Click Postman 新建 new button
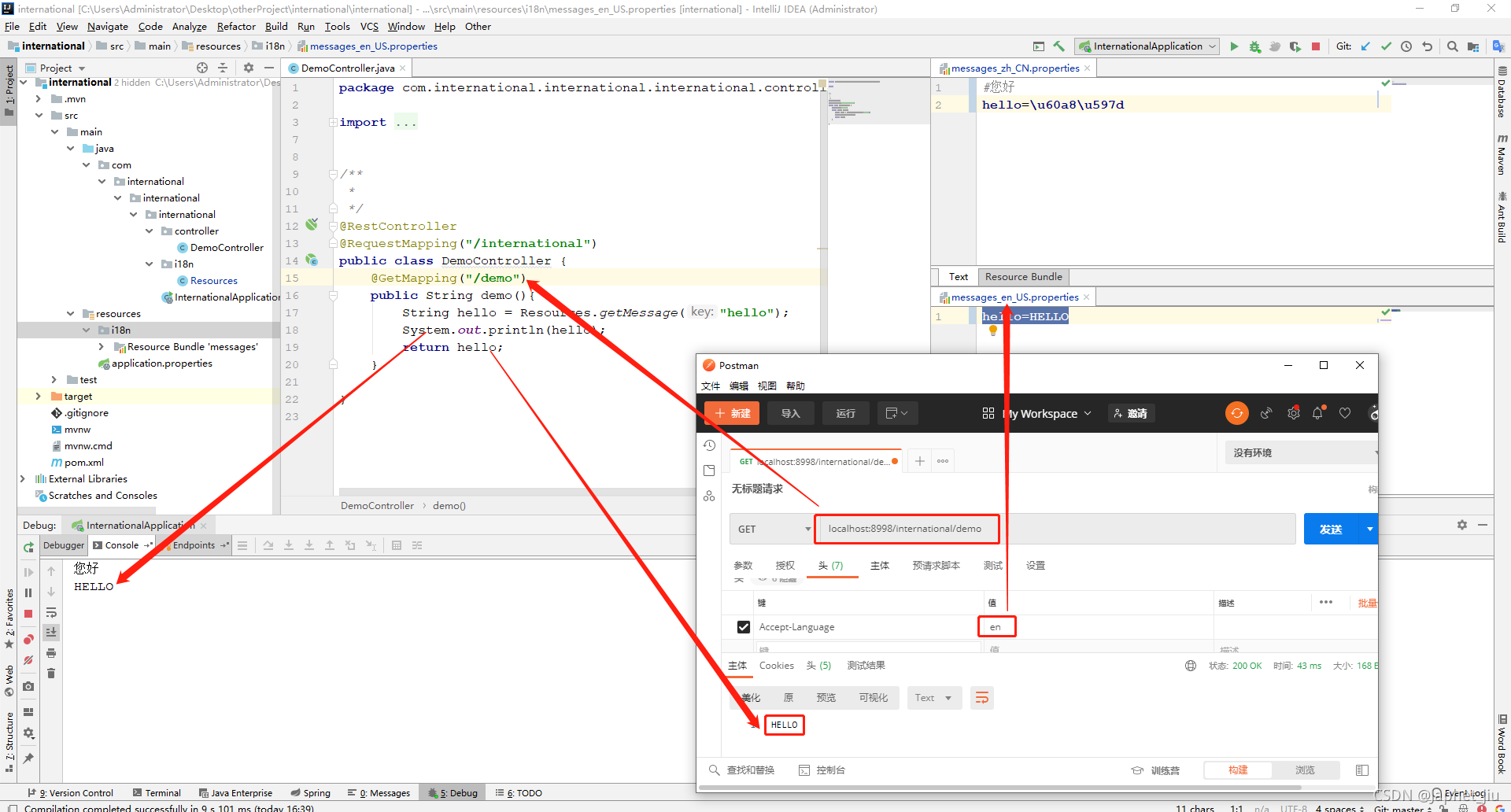This screenshot has height=812, width=1511. click(x=732, y=413)
